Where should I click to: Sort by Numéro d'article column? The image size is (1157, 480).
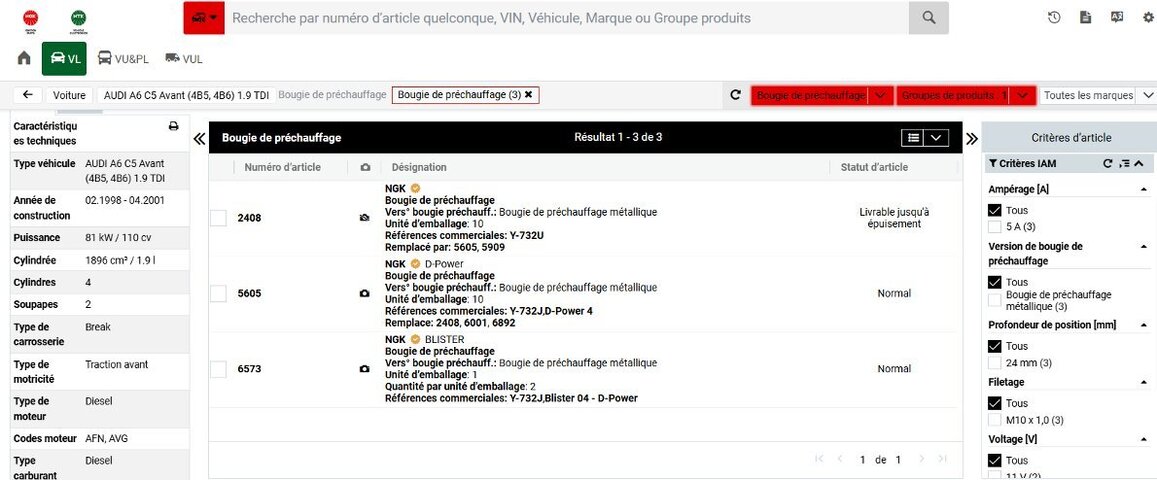[283, 167]
